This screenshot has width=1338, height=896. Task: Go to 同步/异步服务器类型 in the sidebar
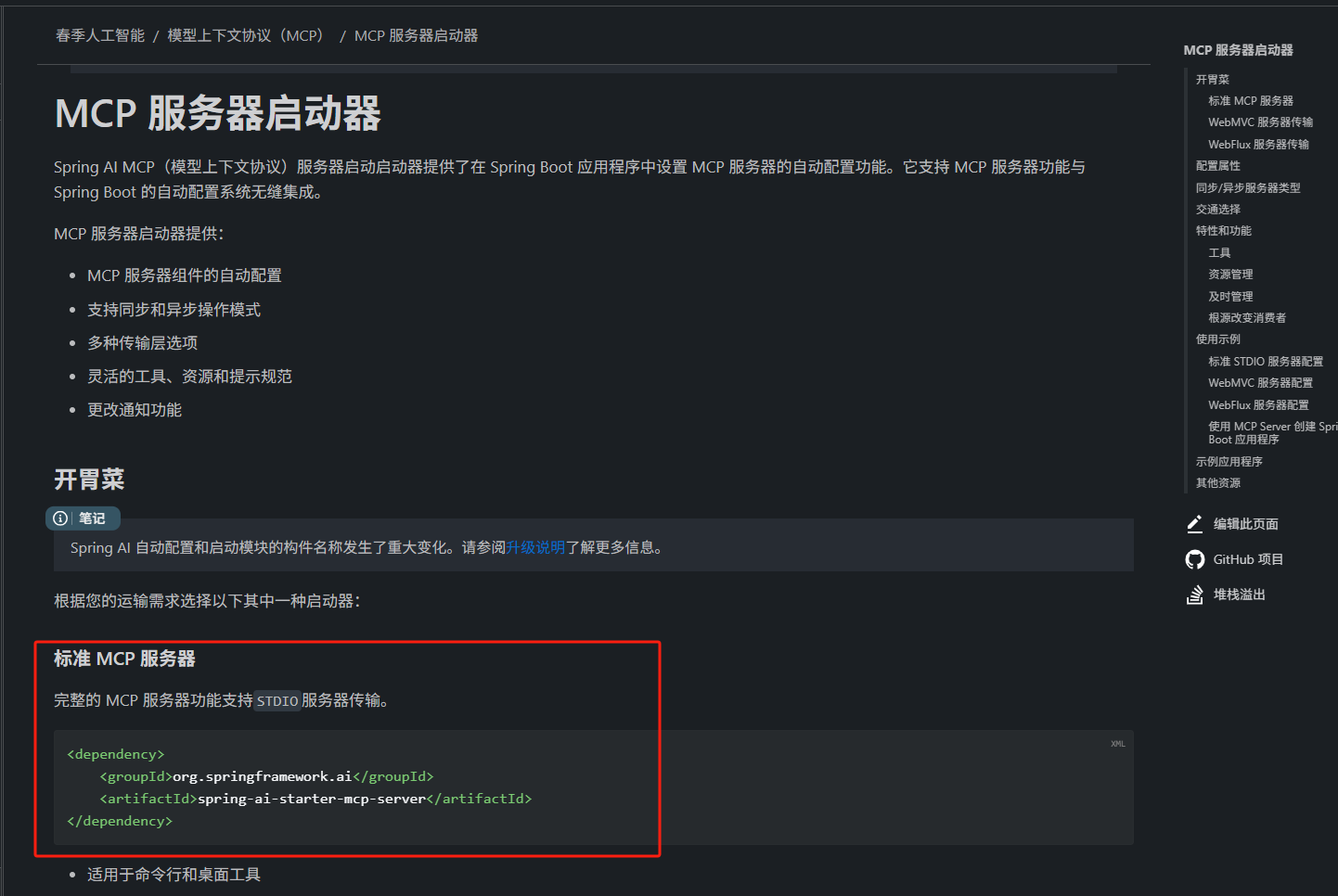(1248, 187)
